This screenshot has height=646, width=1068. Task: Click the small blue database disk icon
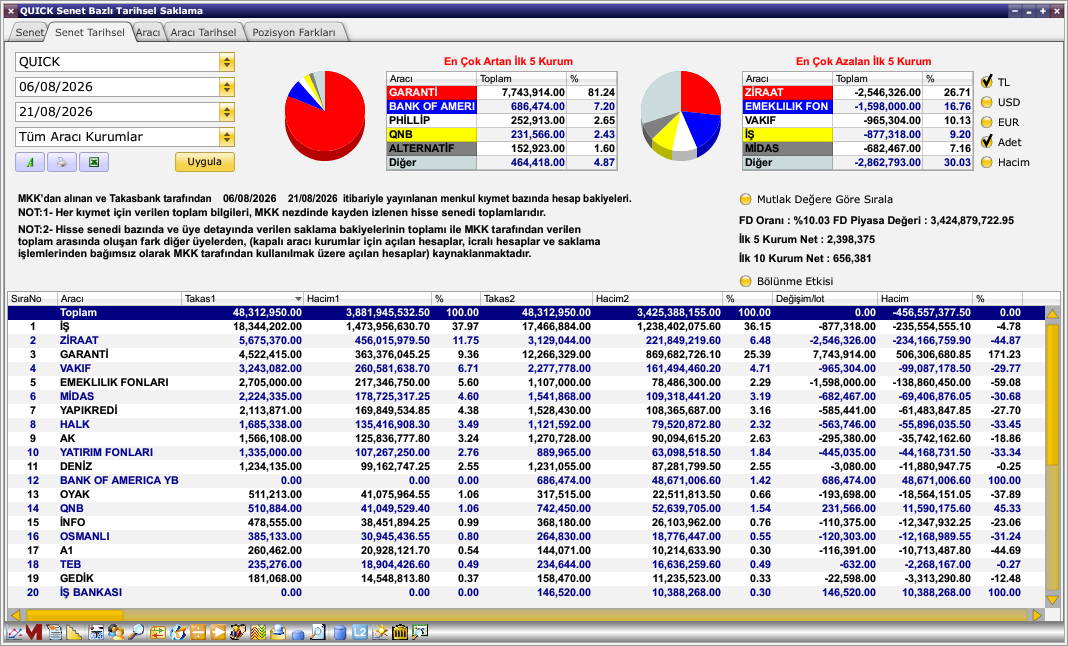pos(298,634)
